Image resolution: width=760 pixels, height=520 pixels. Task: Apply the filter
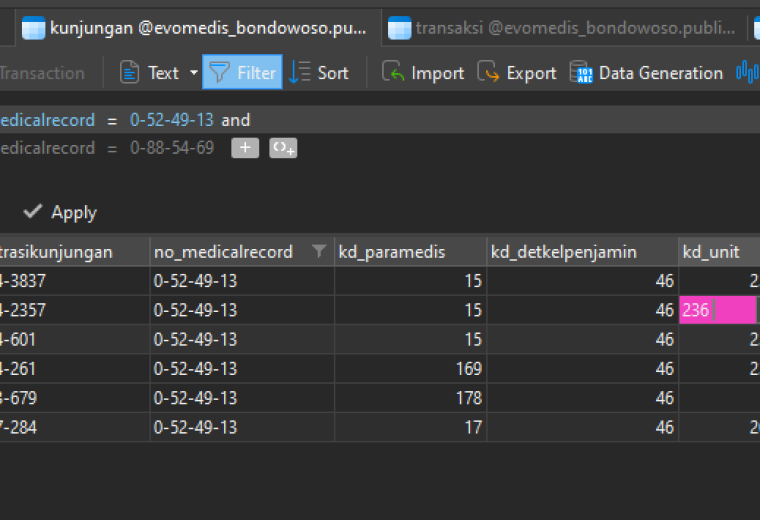click(60, 212)
